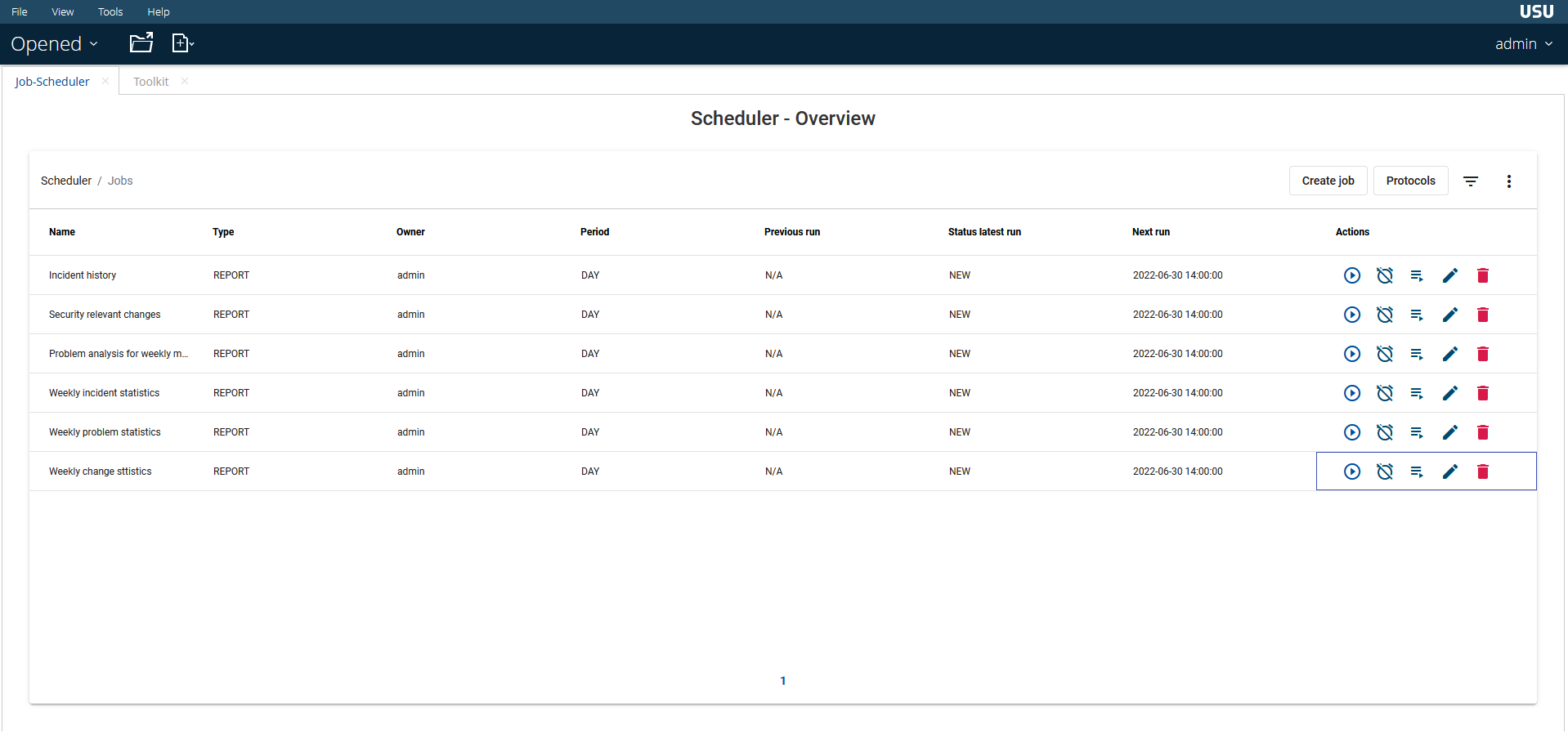Edit the Security relevant changes job
The width and height of the screenshot is (1568, 733).
(1450, 315)
